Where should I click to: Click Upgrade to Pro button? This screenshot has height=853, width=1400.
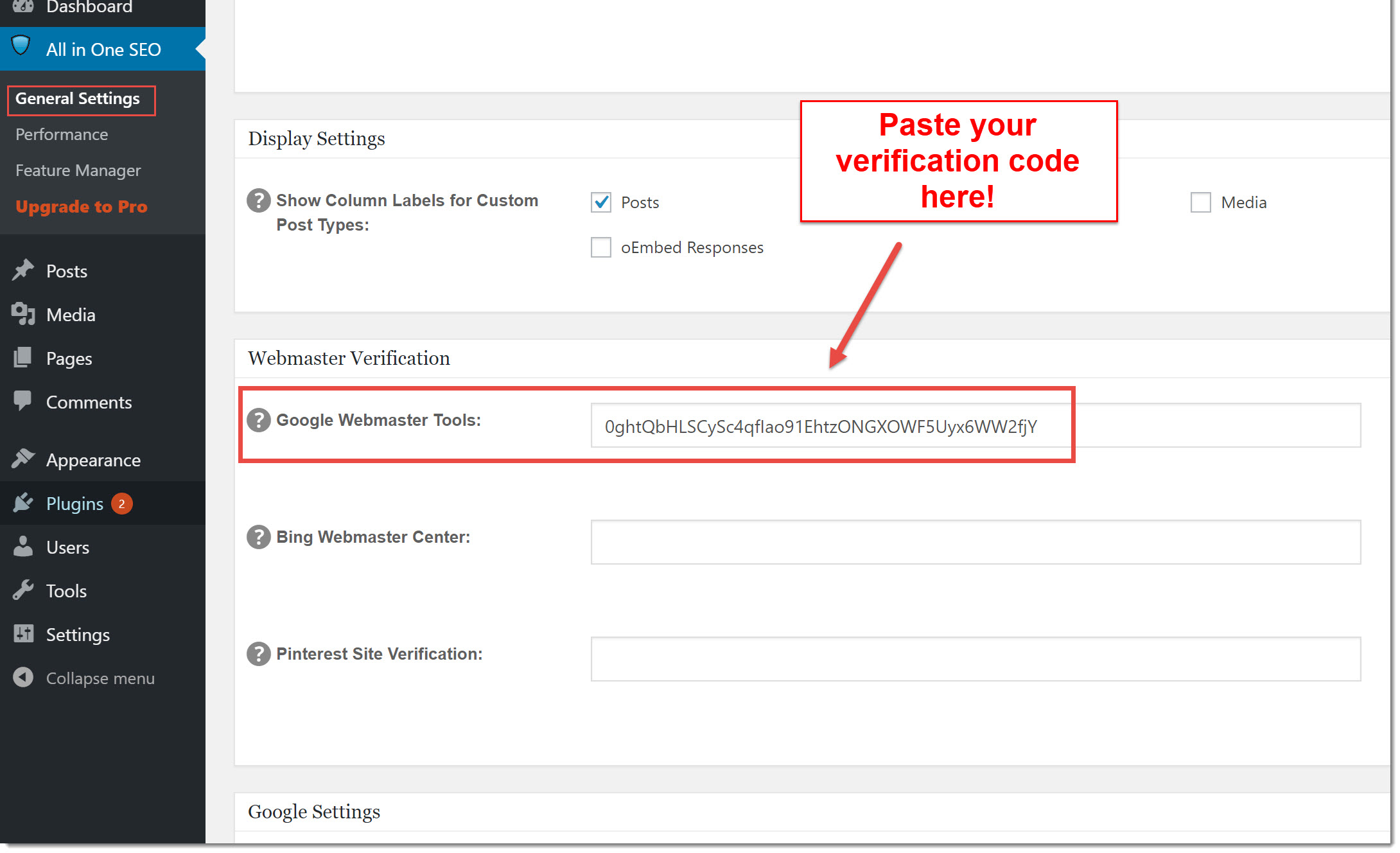click(x=82, y=206)
